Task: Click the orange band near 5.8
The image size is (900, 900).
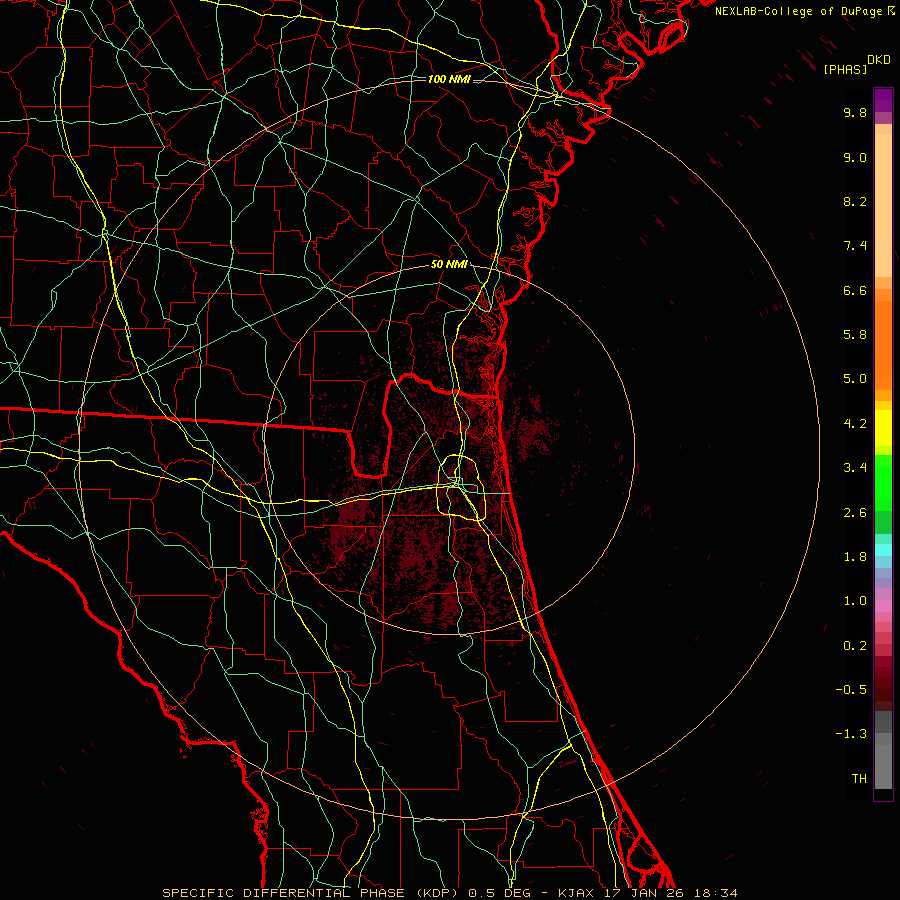Action: (883, 335)
